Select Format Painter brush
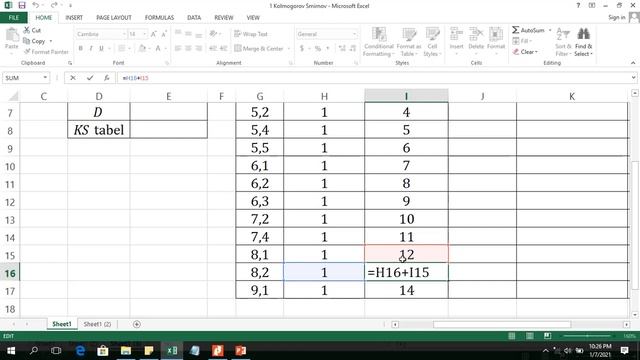 pos(46,52)
